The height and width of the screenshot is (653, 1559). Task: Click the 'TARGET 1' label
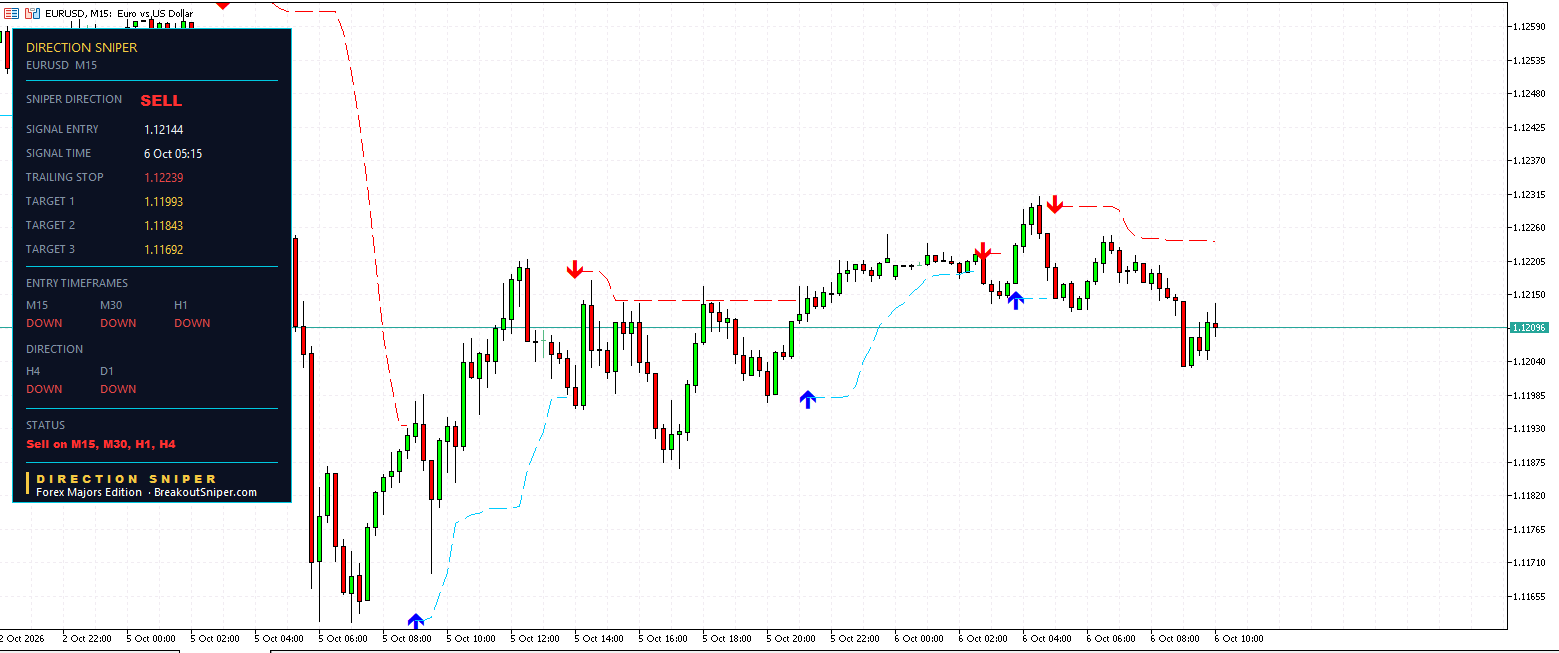click(x=50, y=201)
